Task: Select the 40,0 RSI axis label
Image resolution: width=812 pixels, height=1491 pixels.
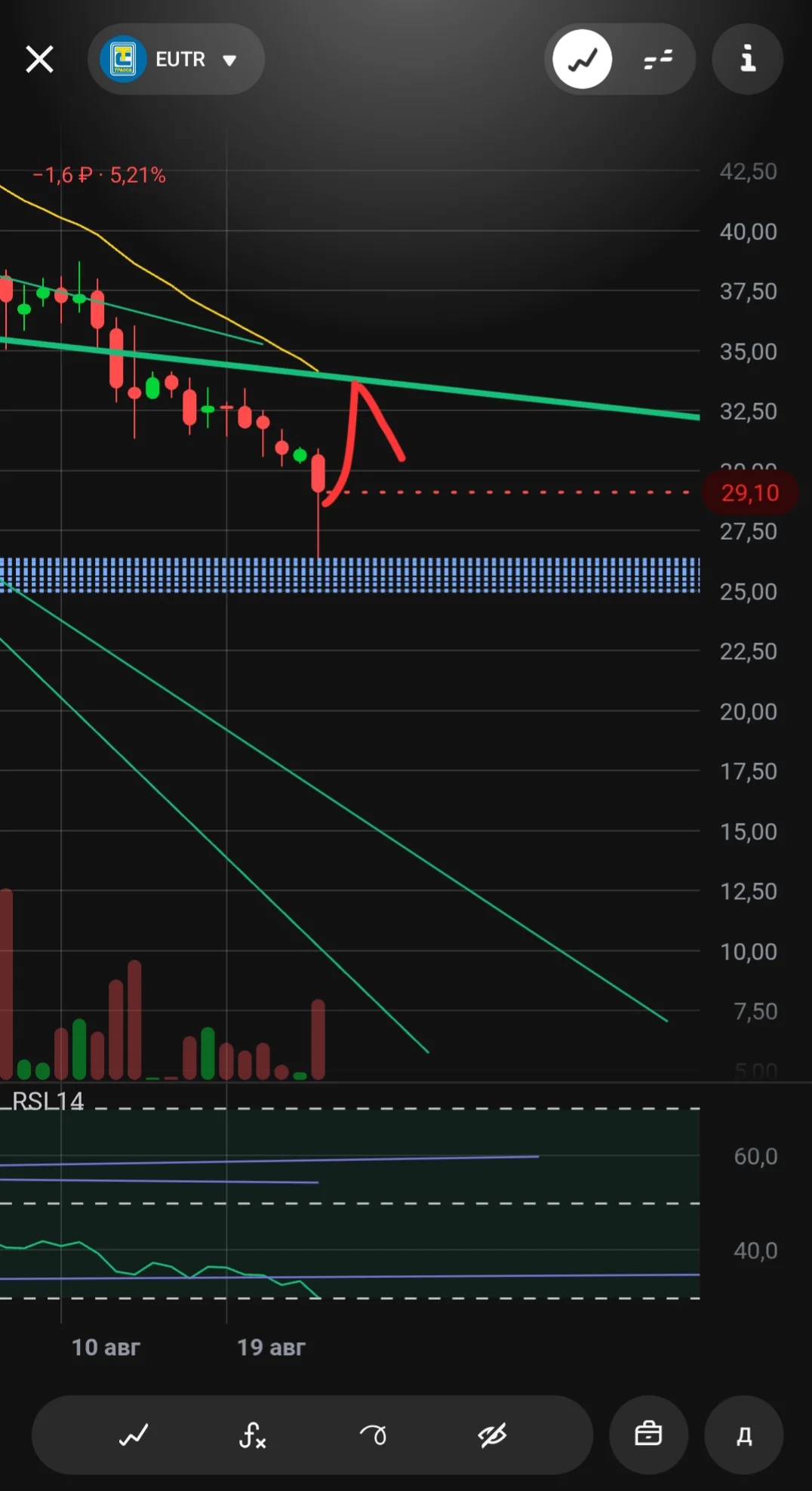Action: (x=755, y=1250)
